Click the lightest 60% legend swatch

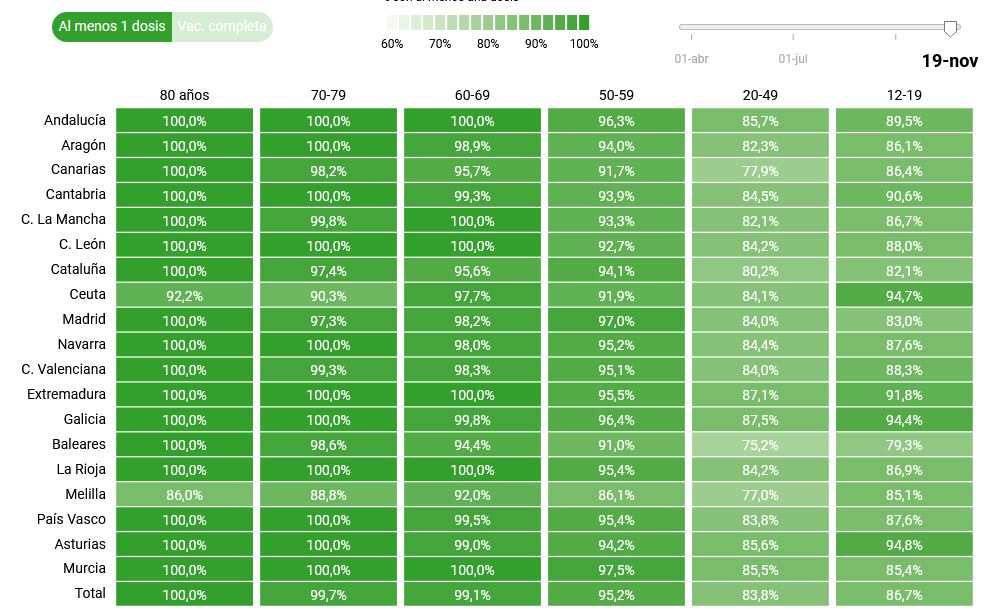coord(392,22)
